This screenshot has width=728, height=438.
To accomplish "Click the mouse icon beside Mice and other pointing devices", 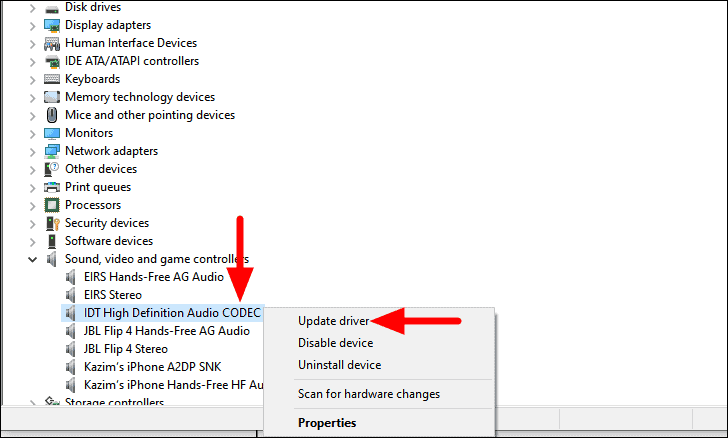I will pos(52,115).
